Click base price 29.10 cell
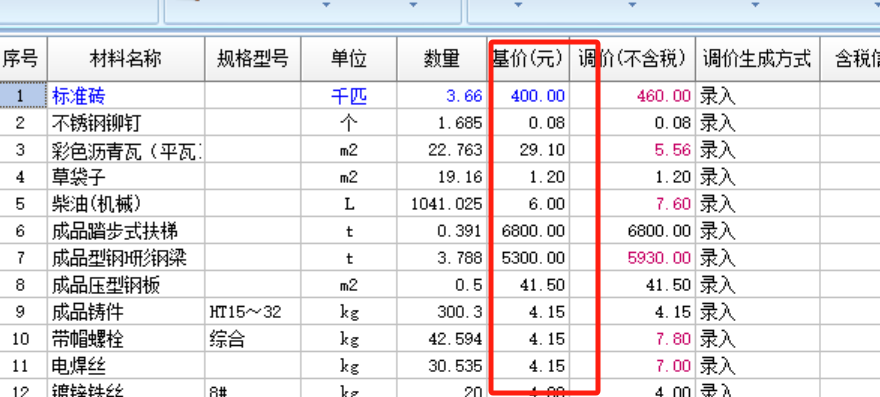The width and height of the screenshot is (880, 397). click(529, 149)
